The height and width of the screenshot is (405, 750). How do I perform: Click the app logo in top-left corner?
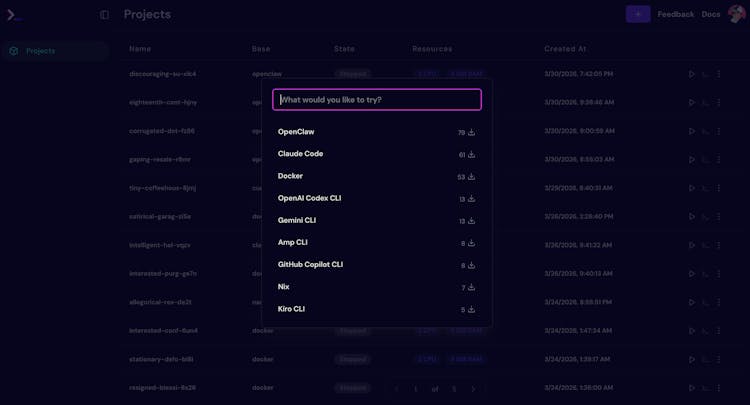click(x=14, y=15)
